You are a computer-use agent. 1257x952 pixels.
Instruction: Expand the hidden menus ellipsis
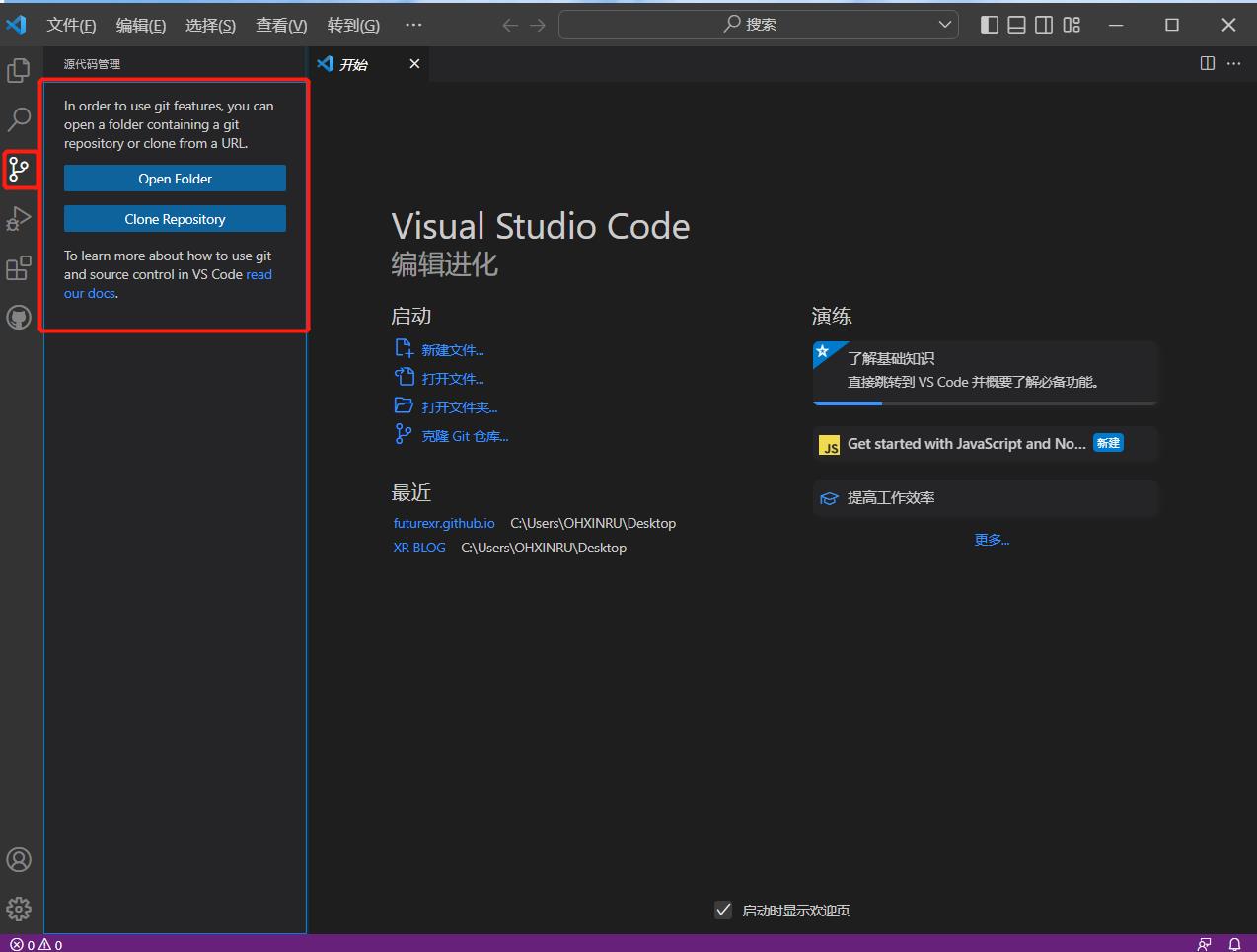point(413,25)
